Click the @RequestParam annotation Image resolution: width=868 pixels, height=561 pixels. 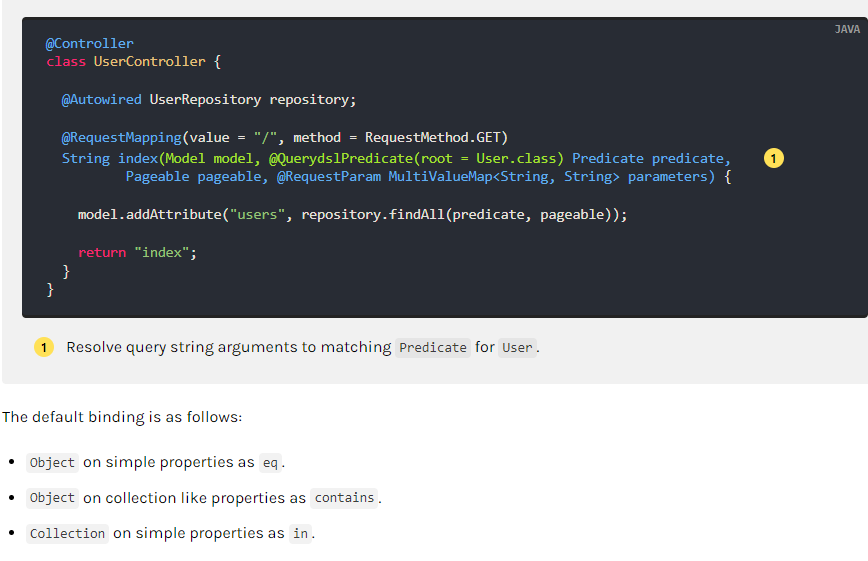[328, 176]
